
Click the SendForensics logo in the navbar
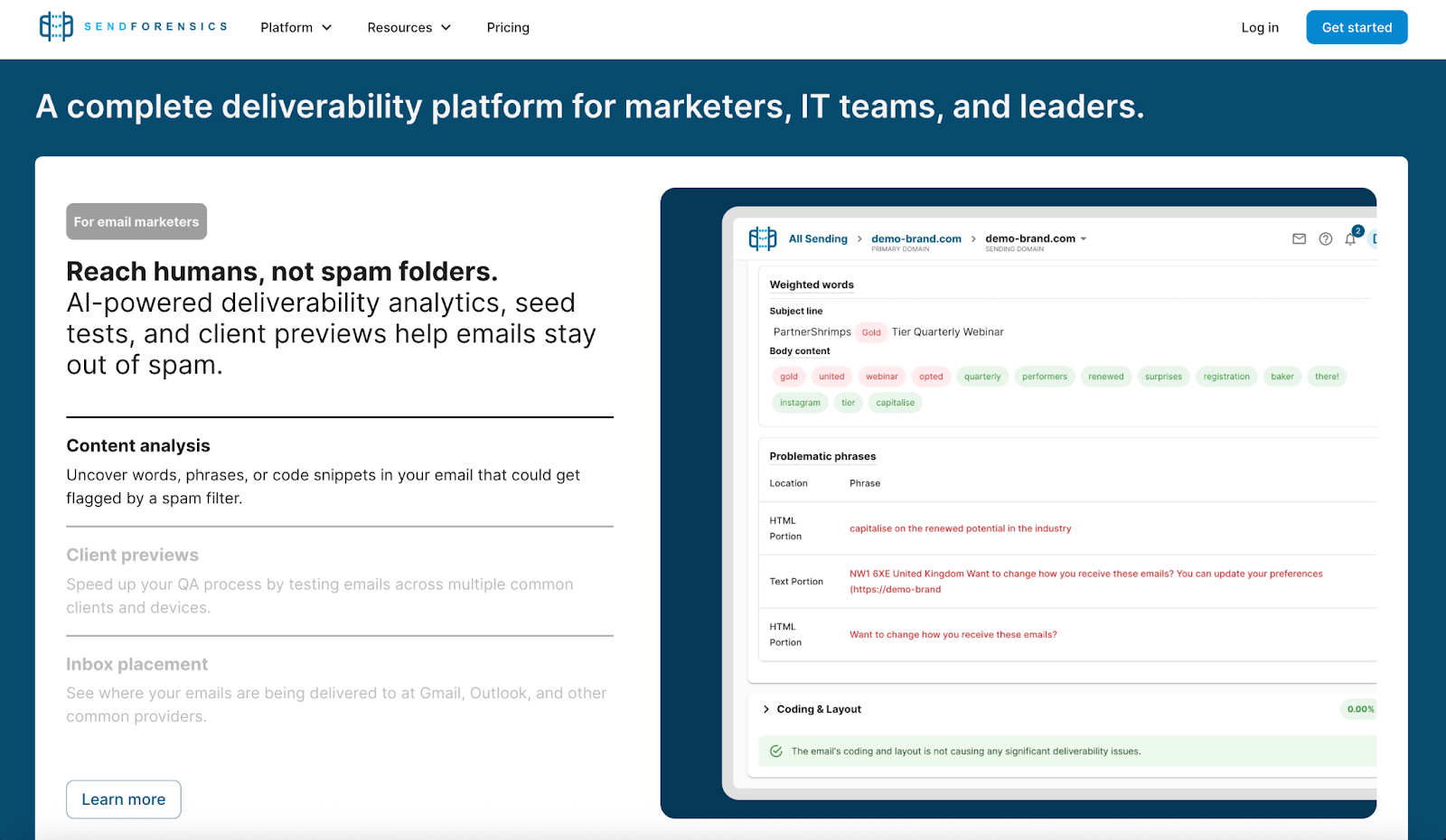point(133,25)
